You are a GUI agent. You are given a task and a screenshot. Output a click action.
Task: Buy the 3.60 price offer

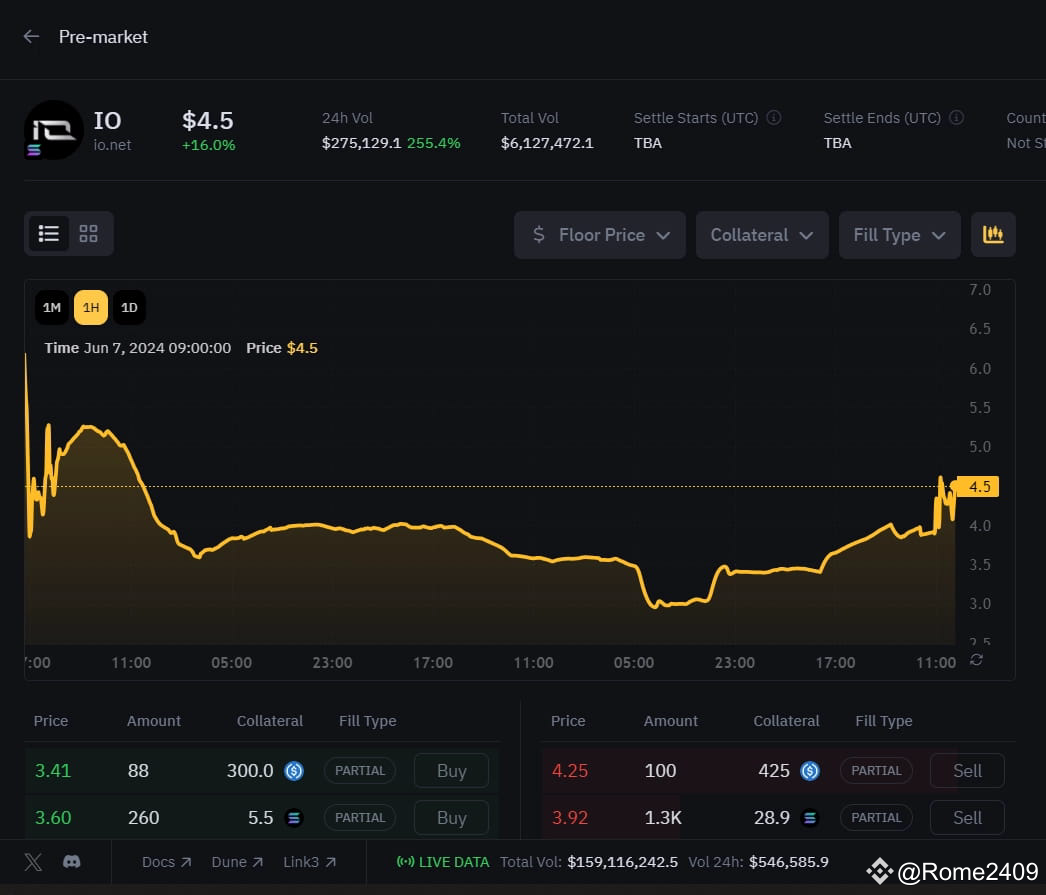click(452, 818)
